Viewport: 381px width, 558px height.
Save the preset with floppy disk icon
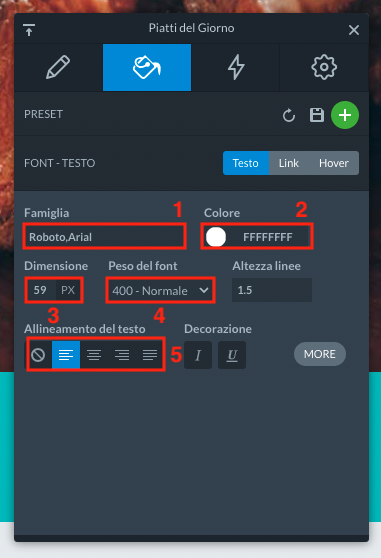click(x=317, y=115)
